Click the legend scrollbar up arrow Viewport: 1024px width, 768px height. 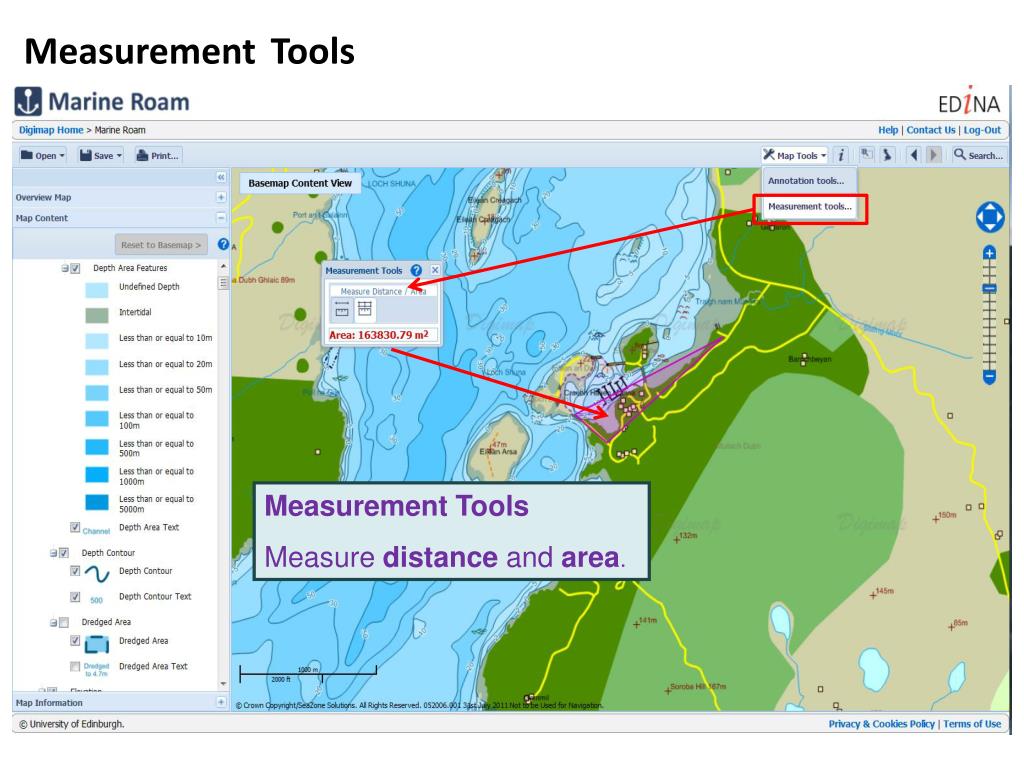(223, 266)
